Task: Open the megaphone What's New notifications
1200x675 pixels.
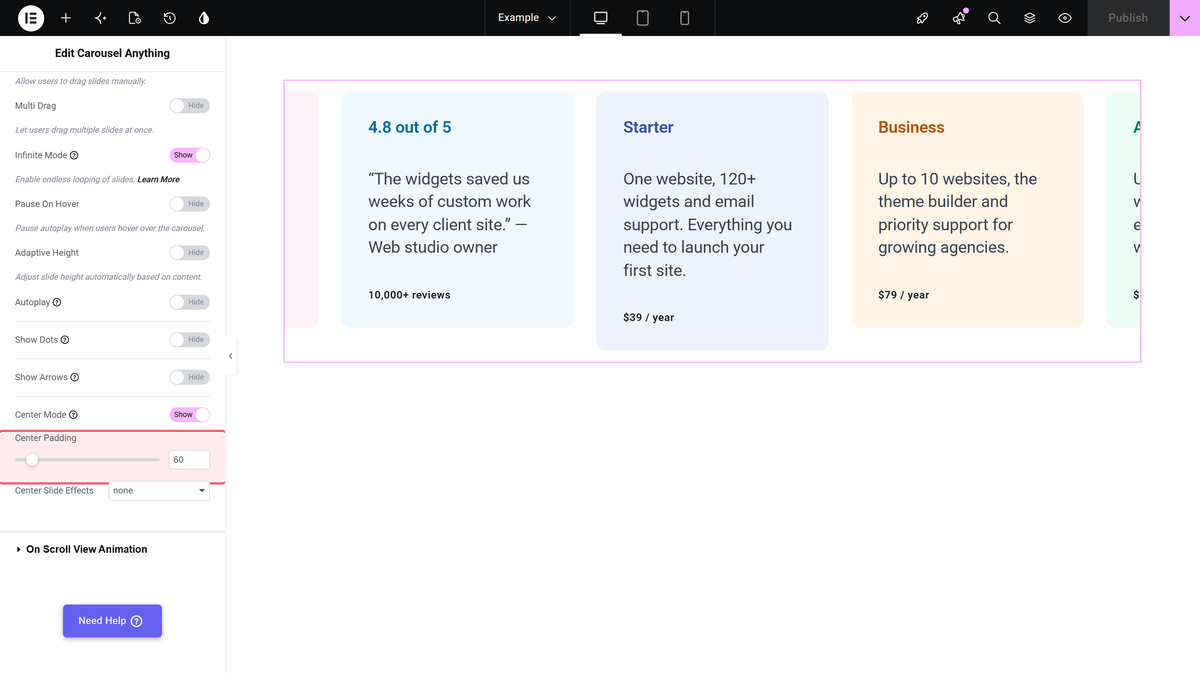Action: click(x=959, y=18)
